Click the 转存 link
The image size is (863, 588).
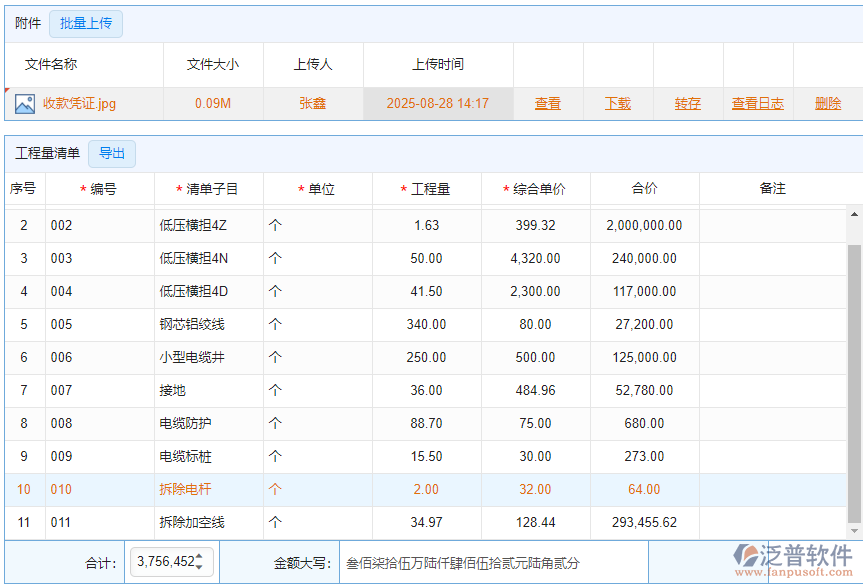point(688,103)
